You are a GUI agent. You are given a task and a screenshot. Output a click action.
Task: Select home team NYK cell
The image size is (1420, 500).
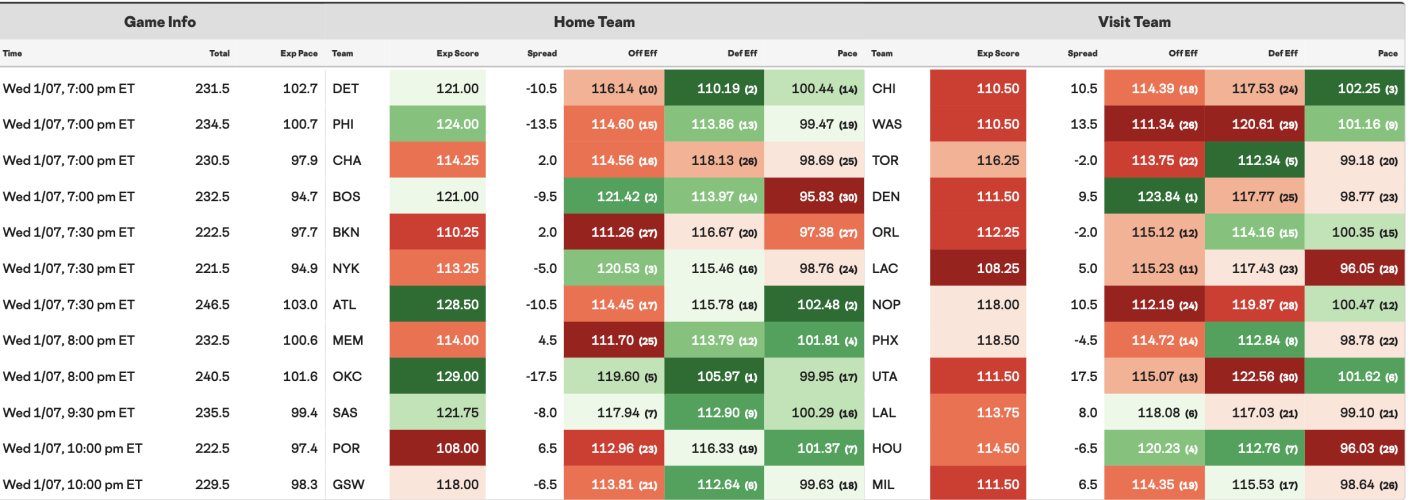tap(345, 268)
